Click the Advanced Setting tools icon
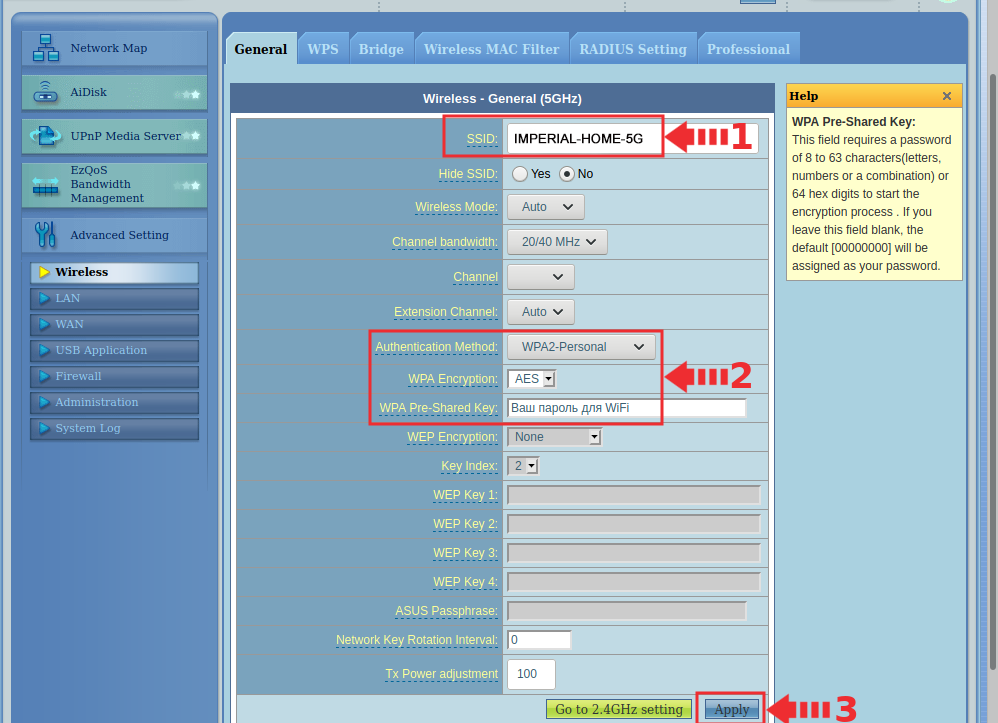Image resolution: width=998 pixels, height=723 pixels. (46, 235)
